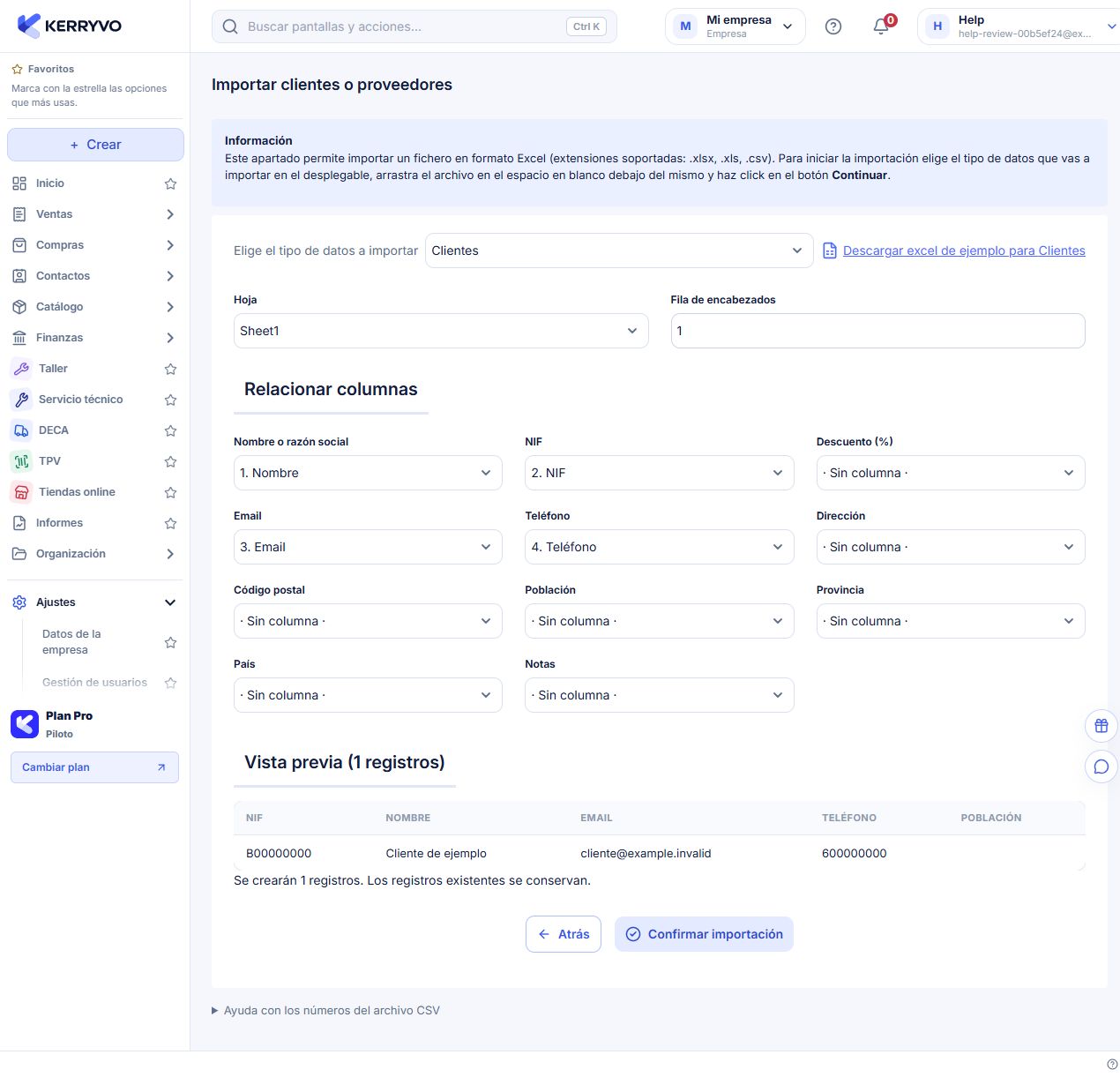Screen dimensions: 1120x1077
Task: Click the Cambiar plan button
Action: pyautogui.click(x=94, y=767)
